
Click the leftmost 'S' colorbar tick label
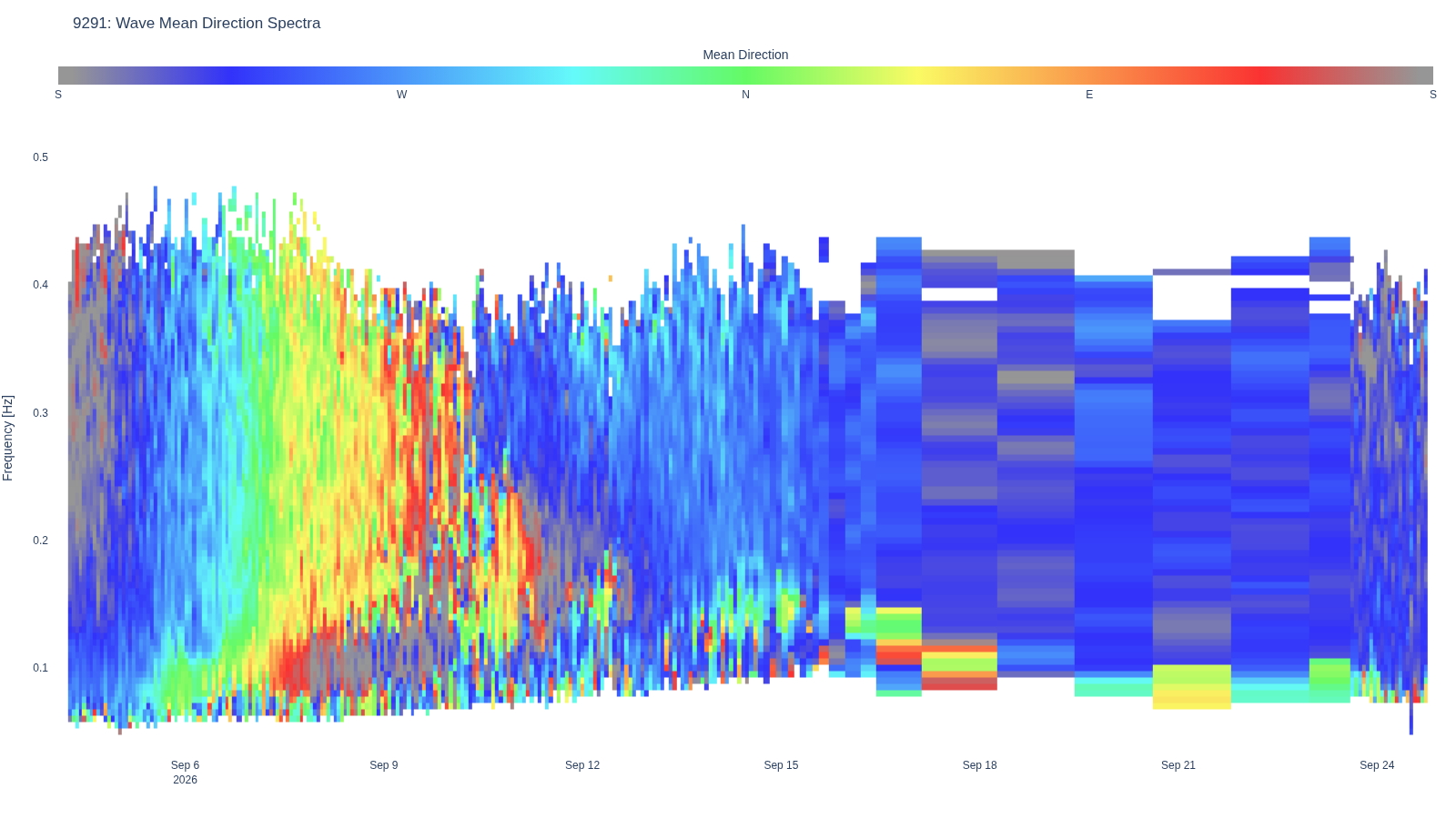[x=58, y=95]
